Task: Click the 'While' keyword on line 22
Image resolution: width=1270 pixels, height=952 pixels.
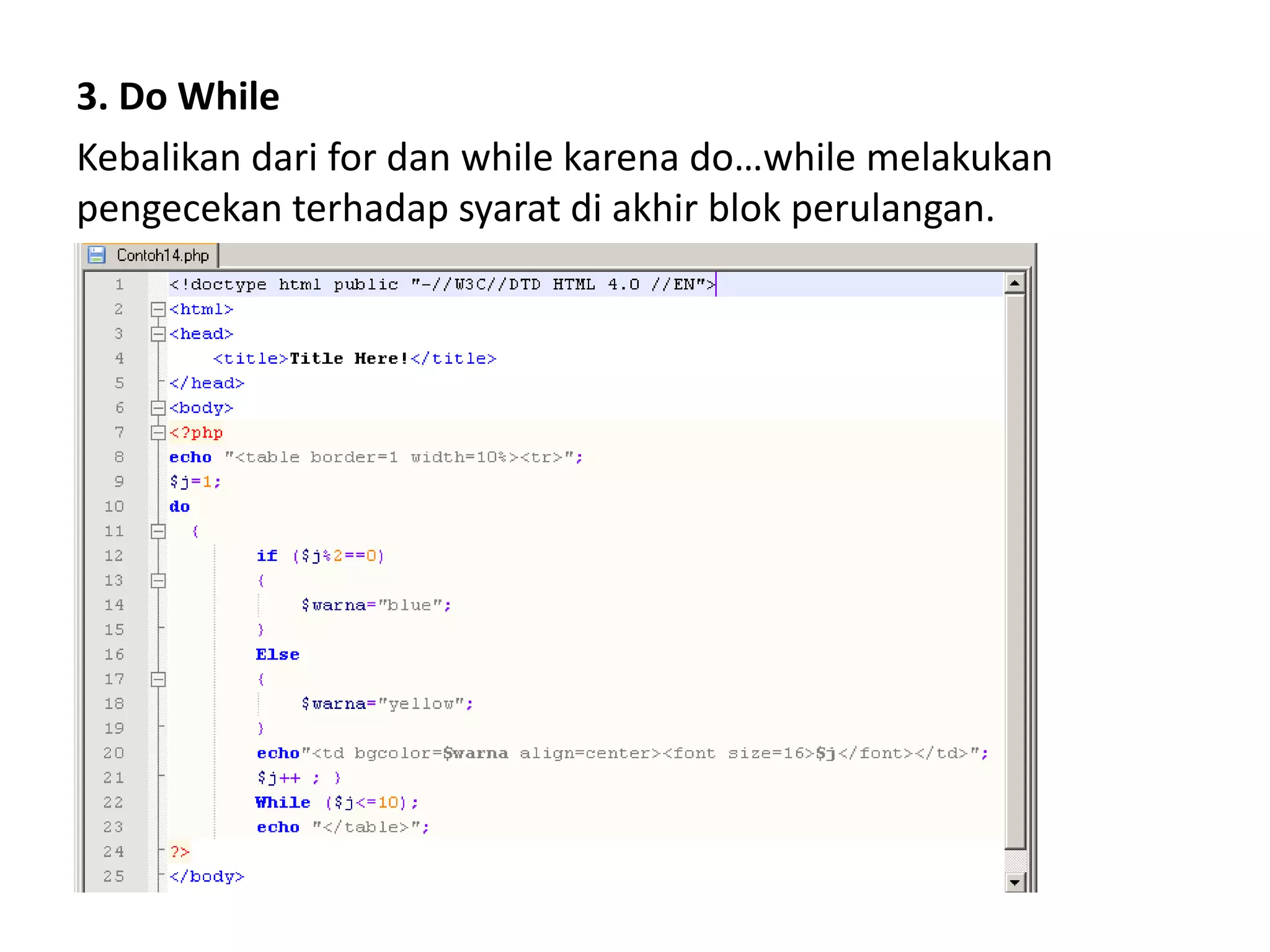Action: tap(283, 803)
